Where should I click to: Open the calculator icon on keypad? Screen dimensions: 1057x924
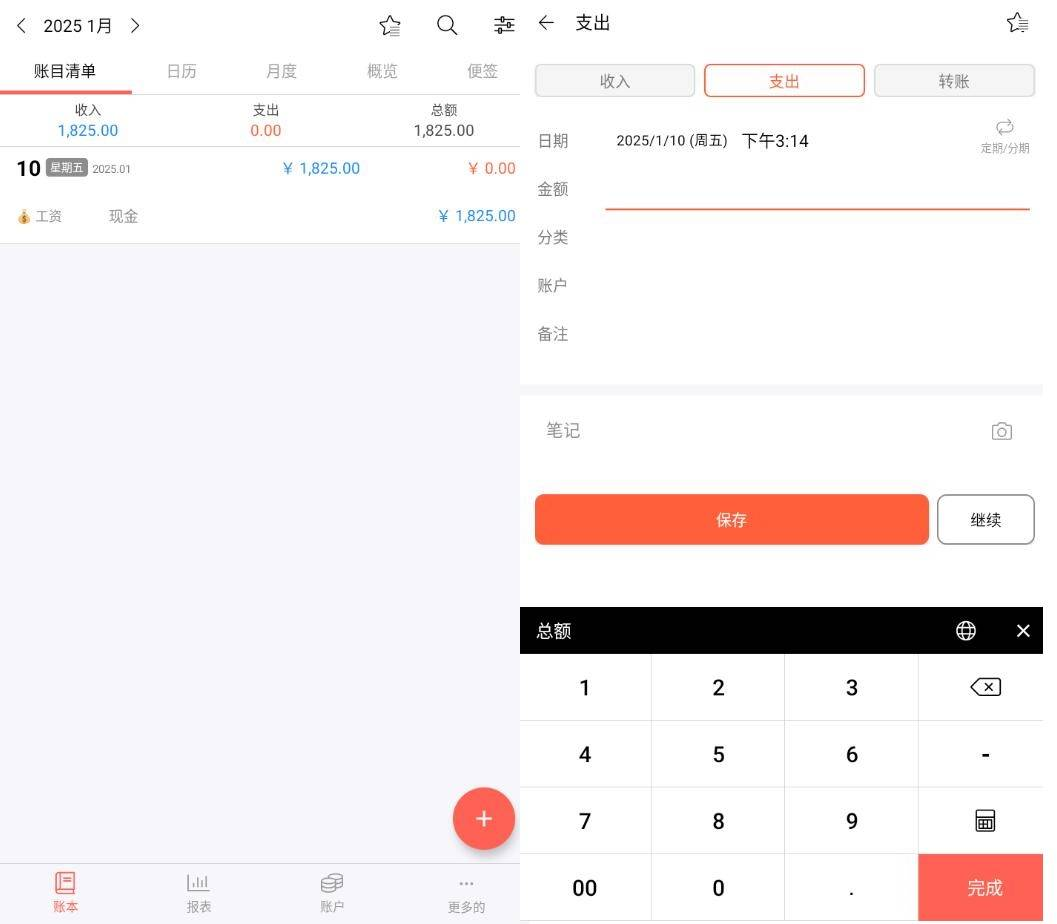tap(985, 821)
